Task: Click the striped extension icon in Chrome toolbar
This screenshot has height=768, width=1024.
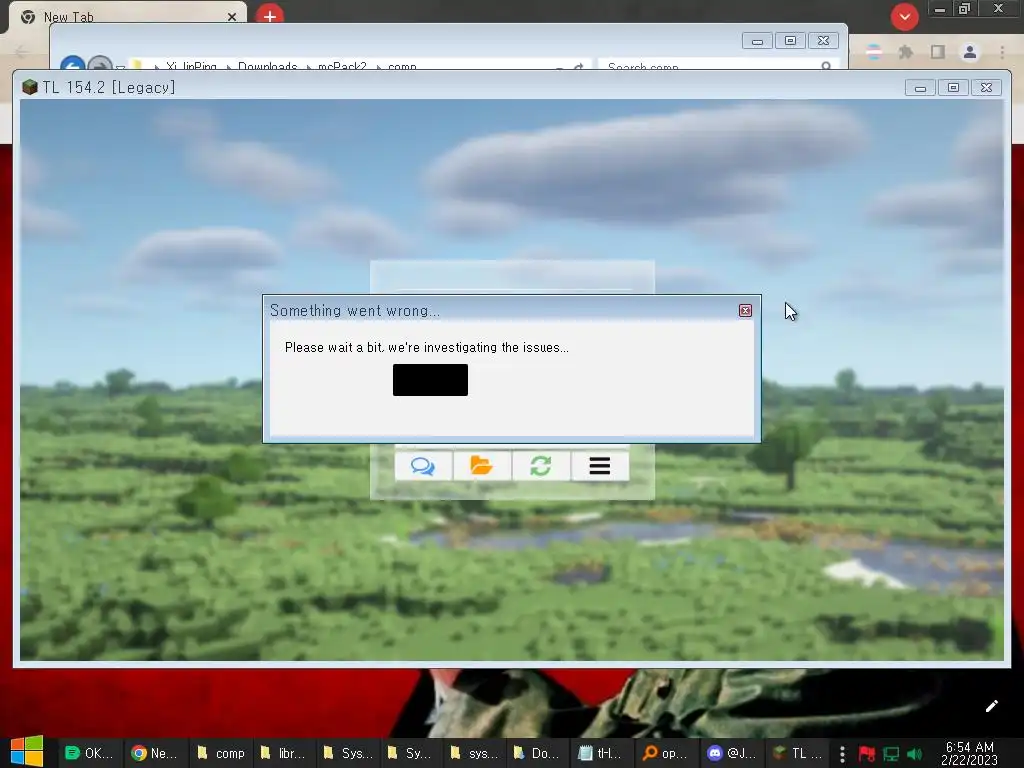Action: [874, 52]
